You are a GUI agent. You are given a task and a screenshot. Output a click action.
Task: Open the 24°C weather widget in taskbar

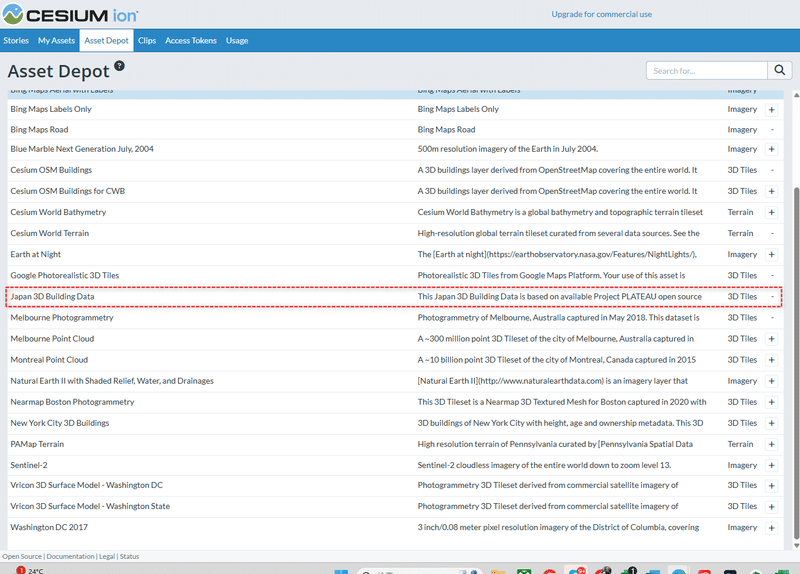click(30, 570)
